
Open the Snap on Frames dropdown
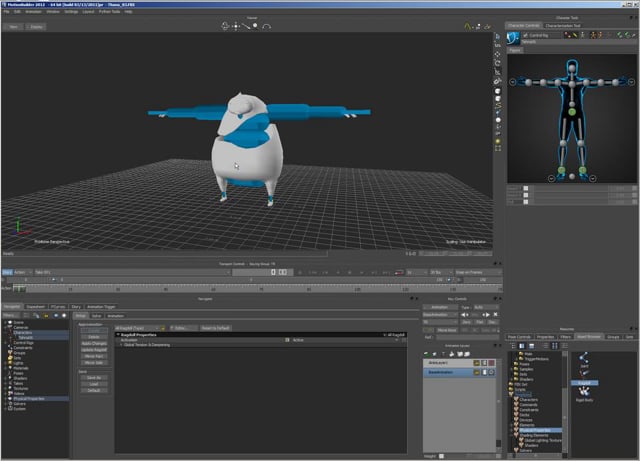[x=478, y=272]
